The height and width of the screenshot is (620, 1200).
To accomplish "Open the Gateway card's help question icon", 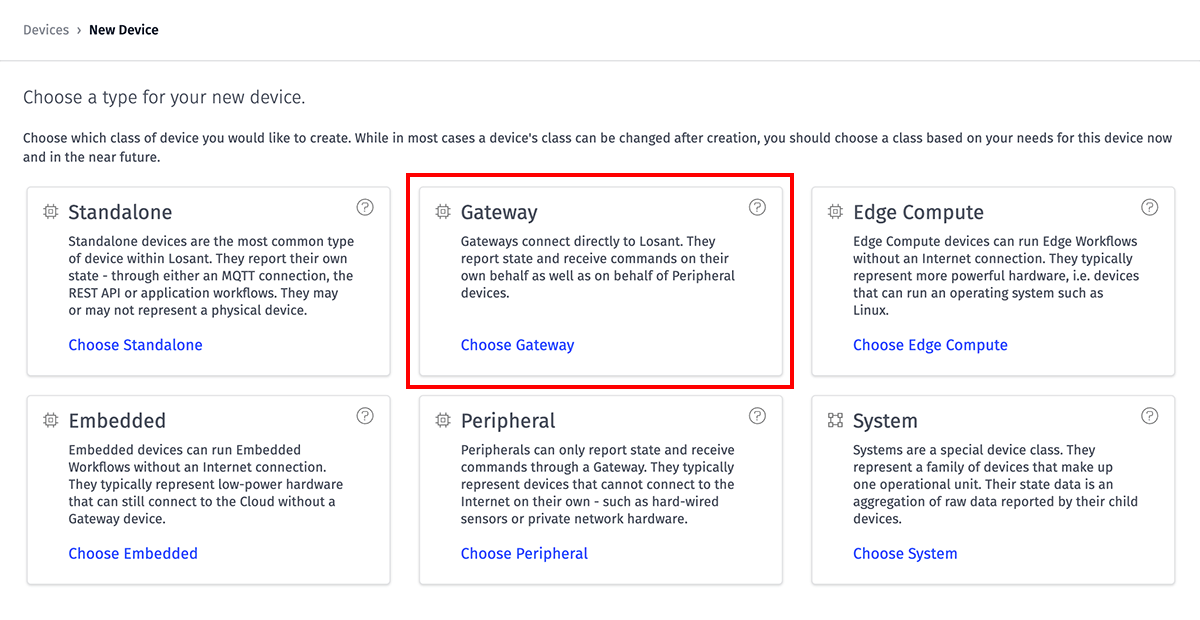I will [x=757, y=207].
